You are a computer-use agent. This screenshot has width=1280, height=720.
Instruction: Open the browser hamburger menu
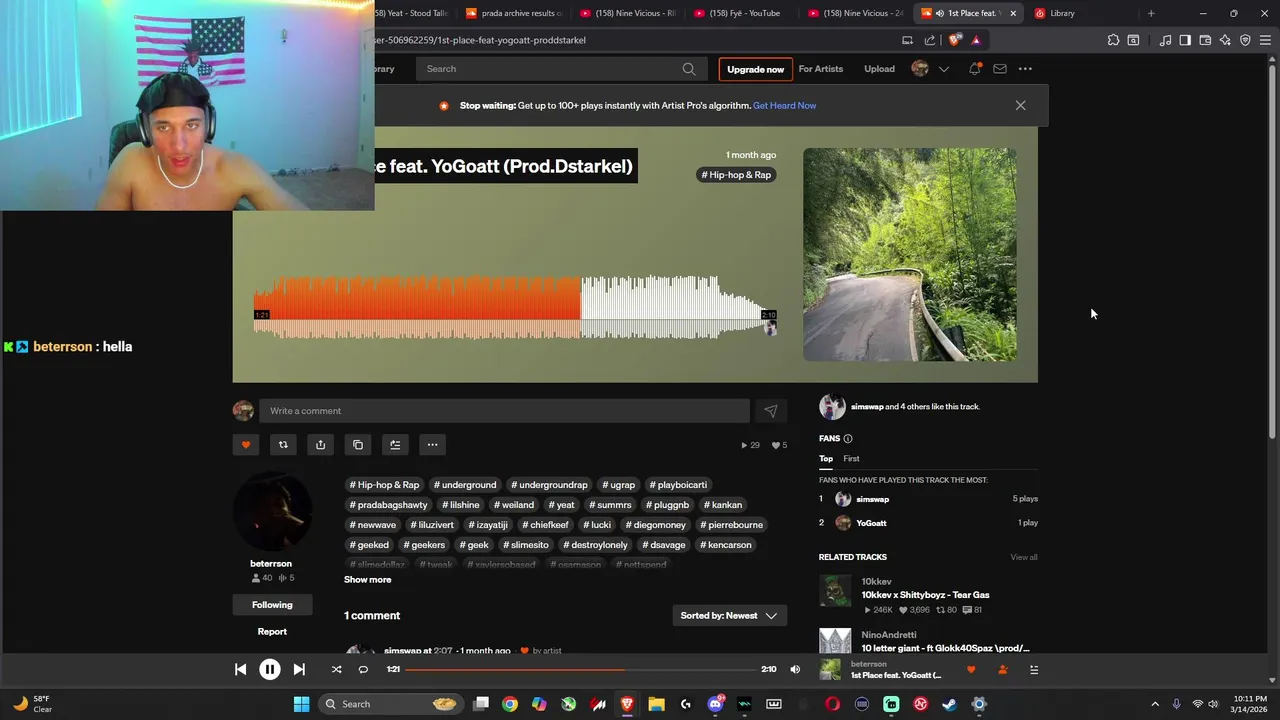(1265, 40)
